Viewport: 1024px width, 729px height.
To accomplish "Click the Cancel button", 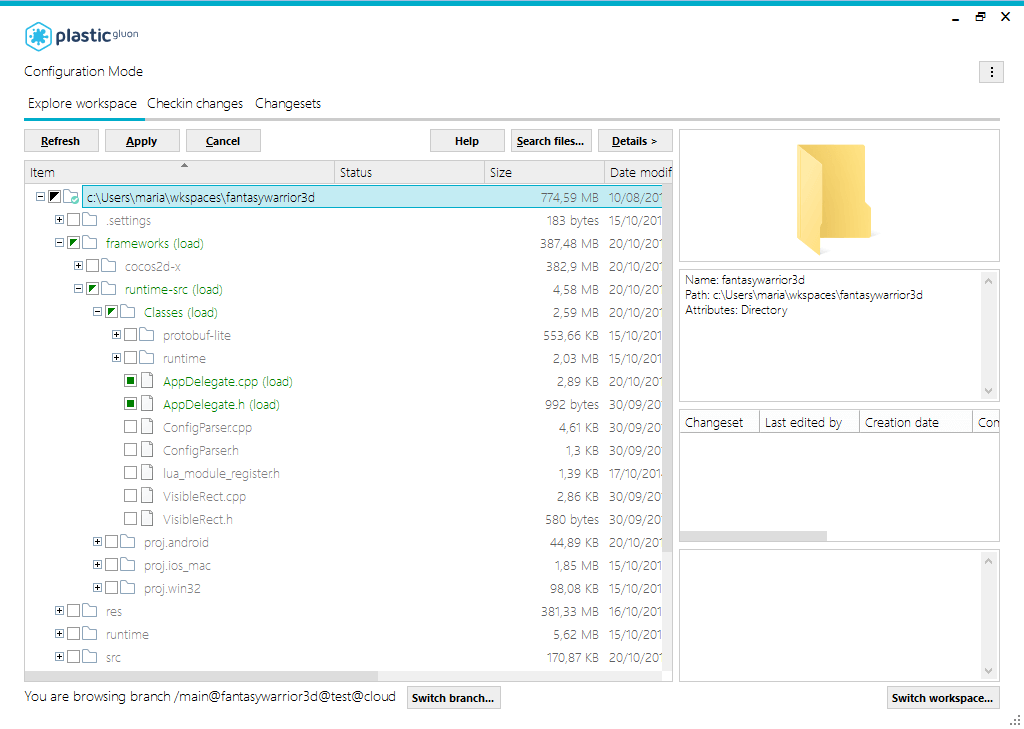I will (x=223, y=141).
